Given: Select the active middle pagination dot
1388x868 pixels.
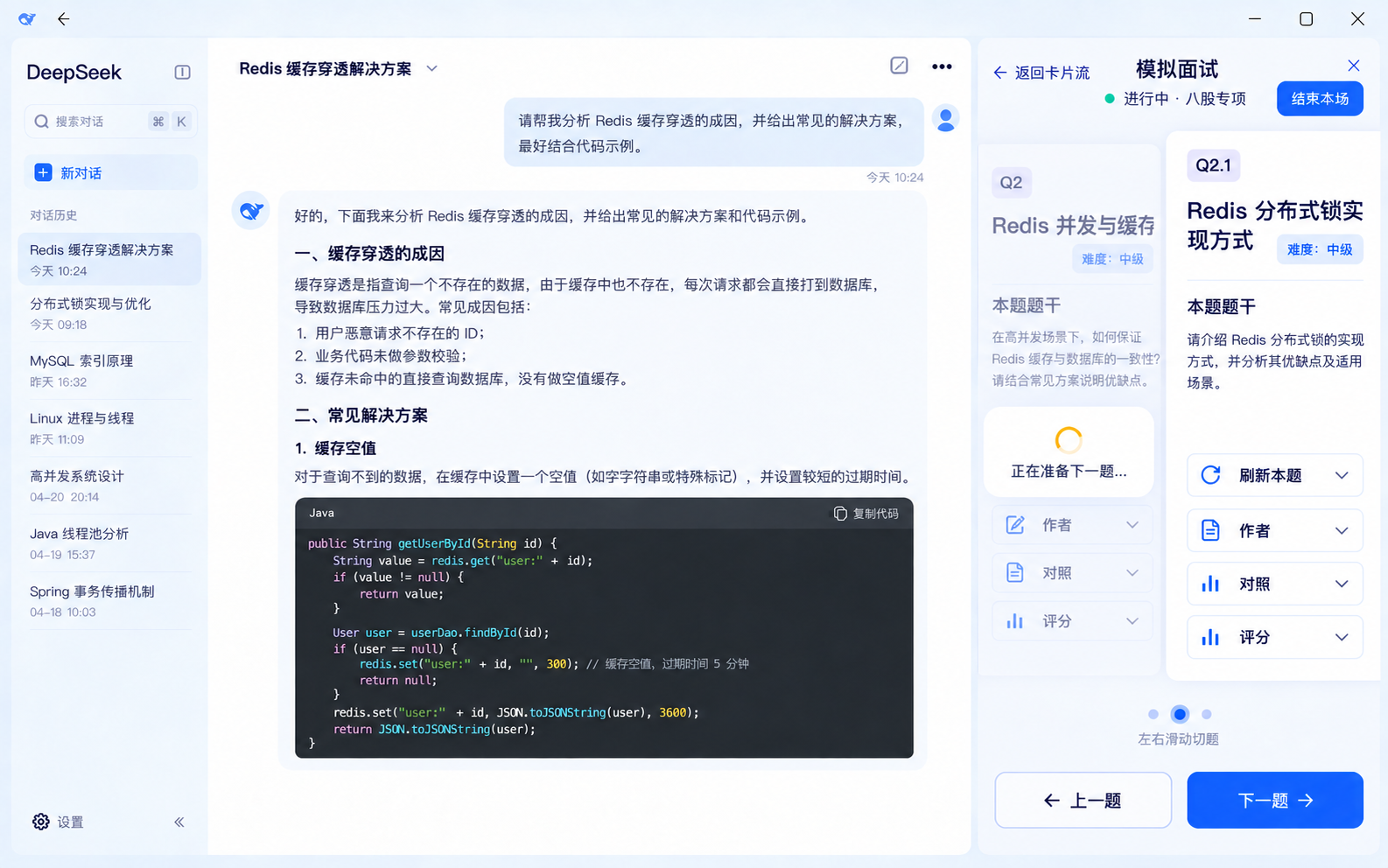Looking at the screenshot, I should point(1180,714).
